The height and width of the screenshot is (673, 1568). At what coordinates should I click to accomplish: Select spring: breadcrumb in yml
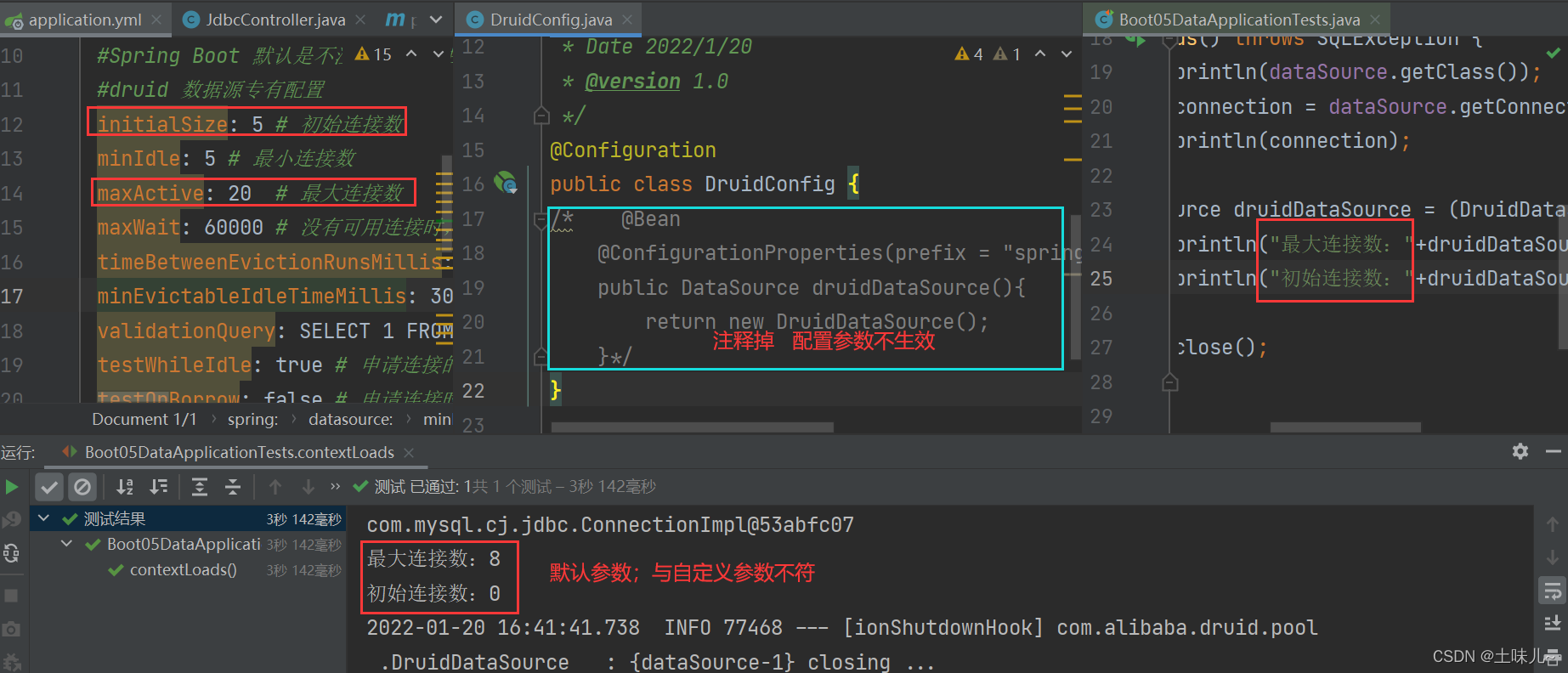[252, 419]
